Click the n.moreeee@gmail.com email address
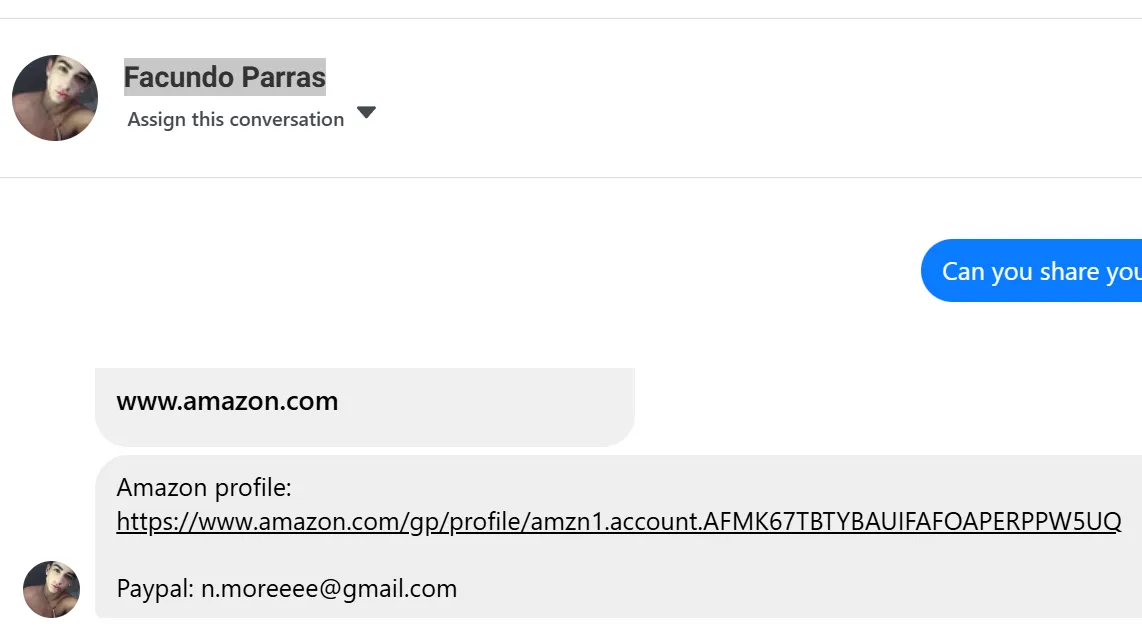 pos(329,589)
